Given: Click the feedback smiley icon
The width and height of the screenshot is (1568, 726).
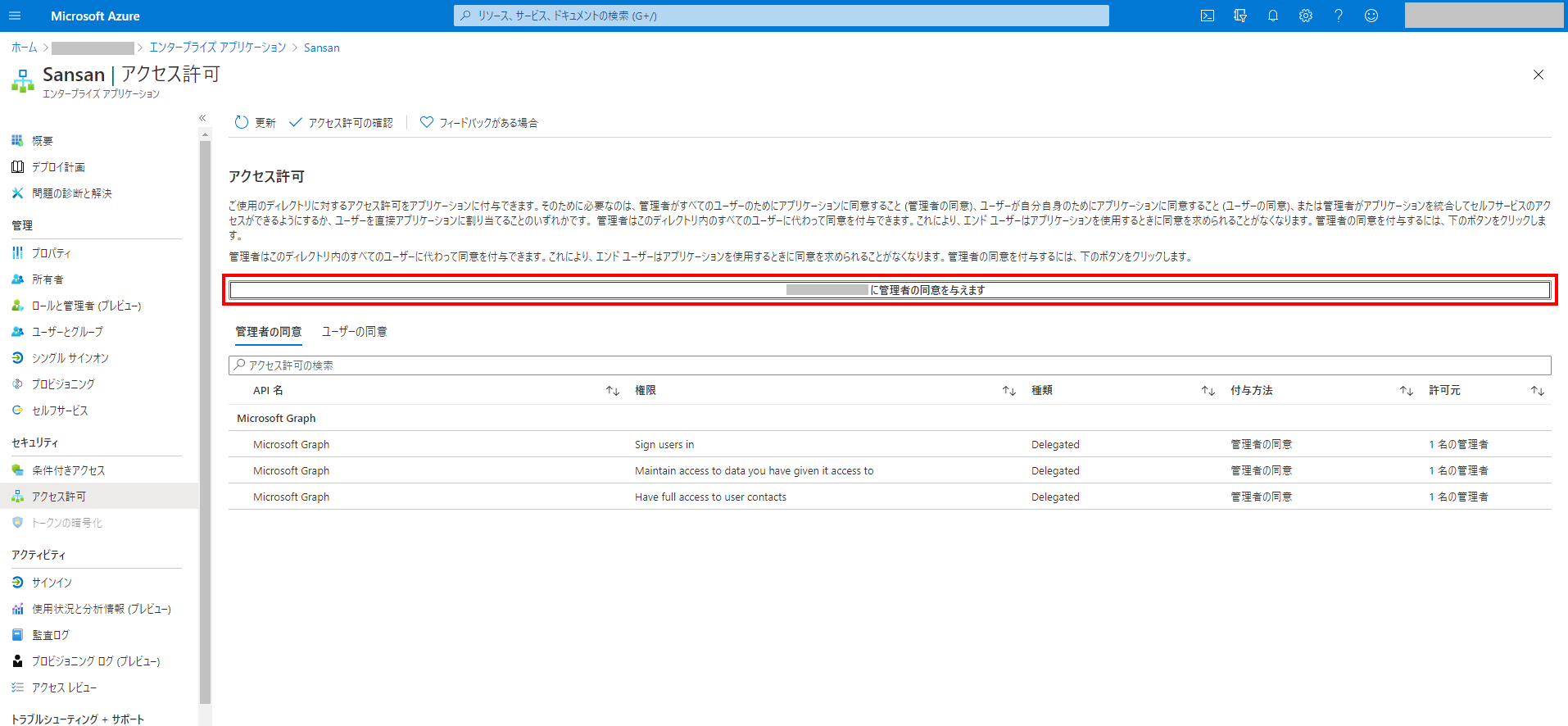Looking at the screenshot, I should click(1371, 16).
